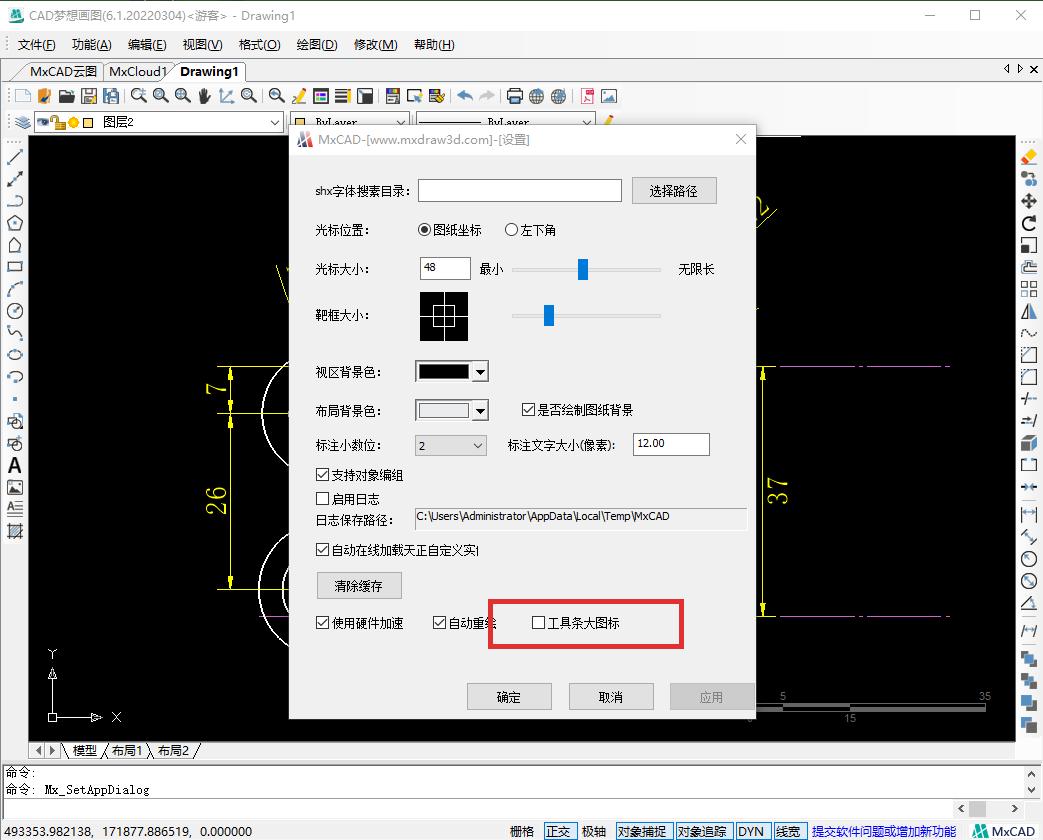Click the shx字体搜索目录 input field
The image size is (1043, 840).
(519, 190)
